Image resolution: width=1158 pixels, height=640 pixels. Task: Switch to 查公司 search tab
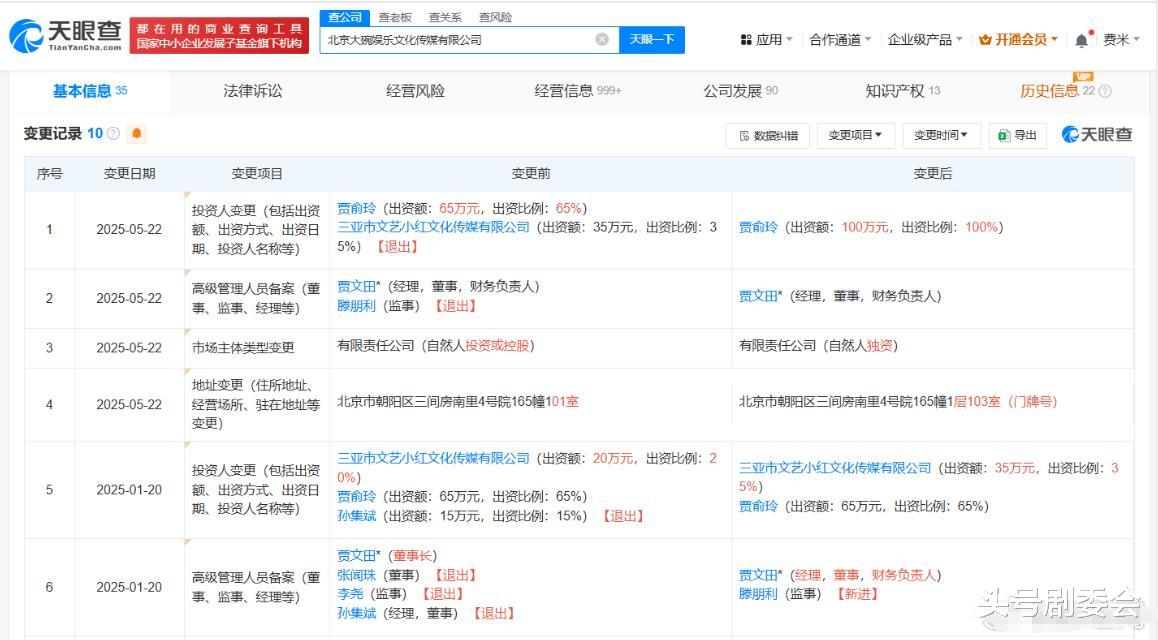[345, 17]
